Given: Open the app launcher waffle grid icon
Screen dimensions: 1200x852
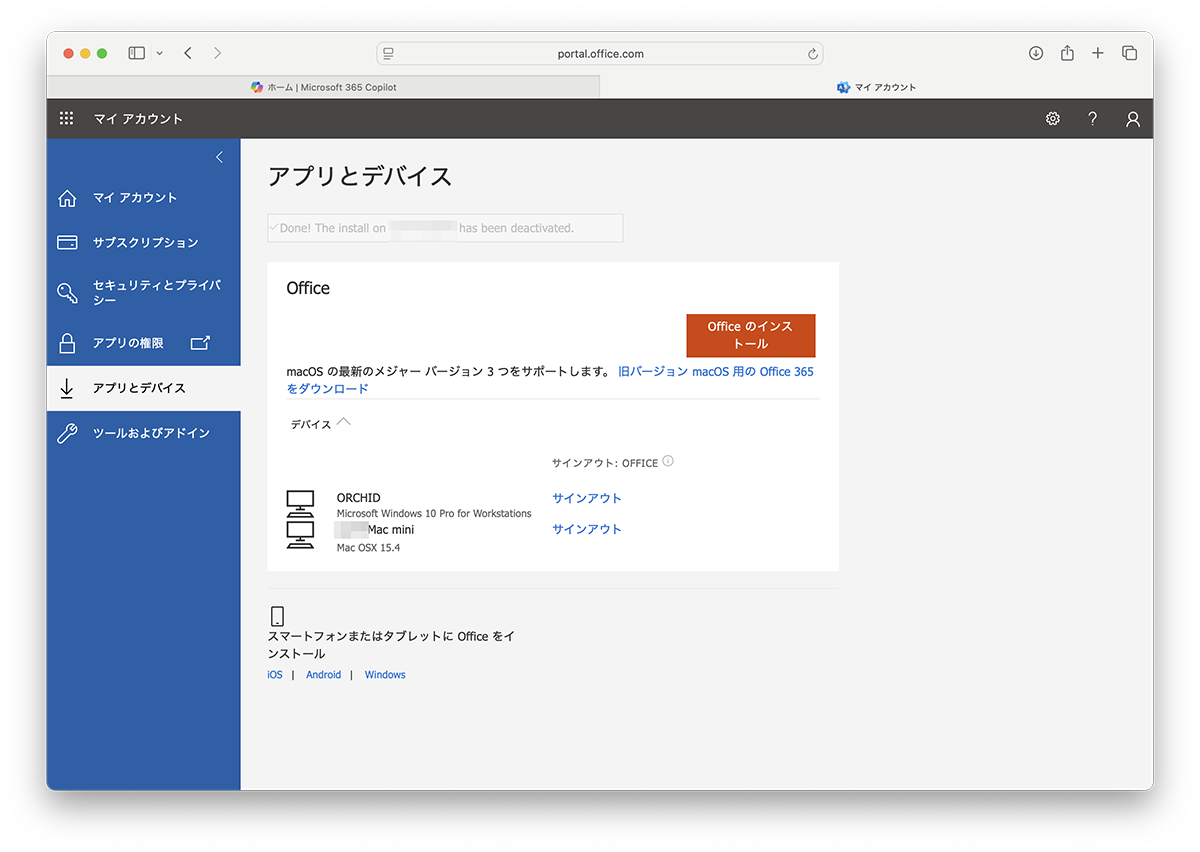Looking at the screenshot, I should [66, 119].
